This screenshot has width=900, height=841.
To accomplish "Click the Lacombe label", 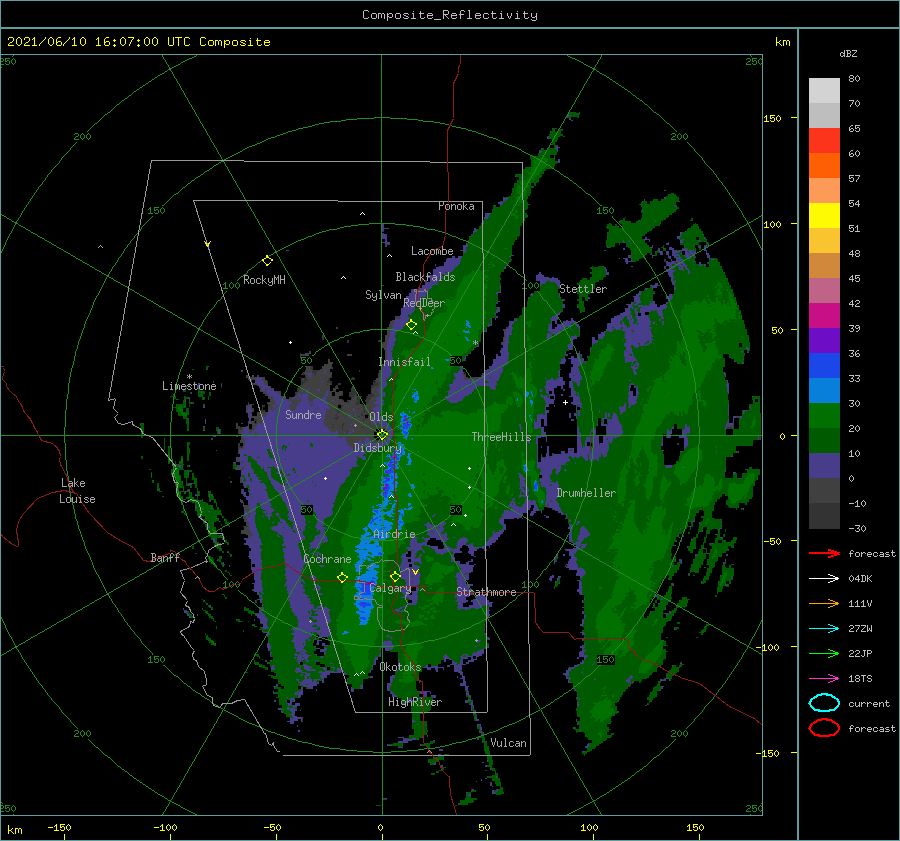I will coord(432,251).
